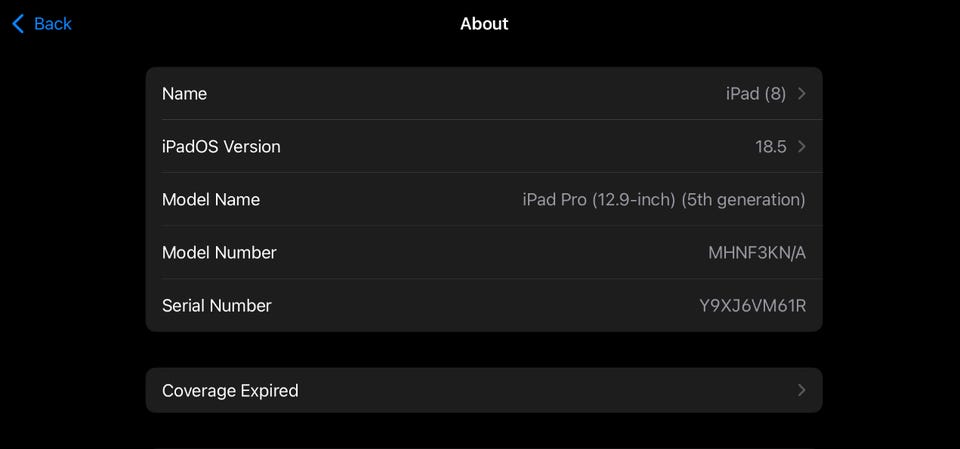
Task: Tap the Serial Number label text
Action: pos(216,306)
